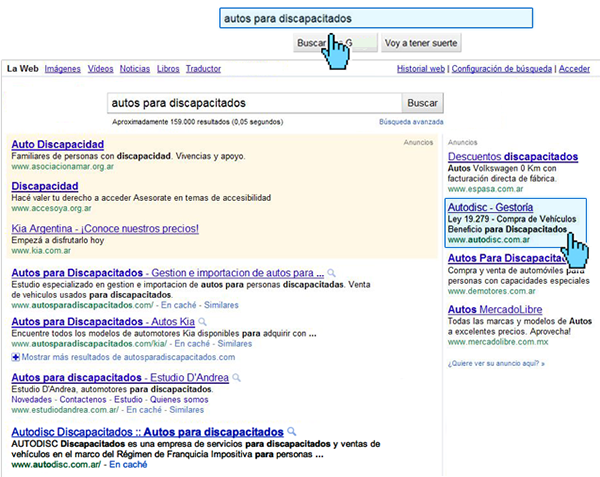The height and width of the screenshot is (477, 600).
Task: Click 'Aproximadamente 159.000 resultados' text
Action: coord(197,122)
